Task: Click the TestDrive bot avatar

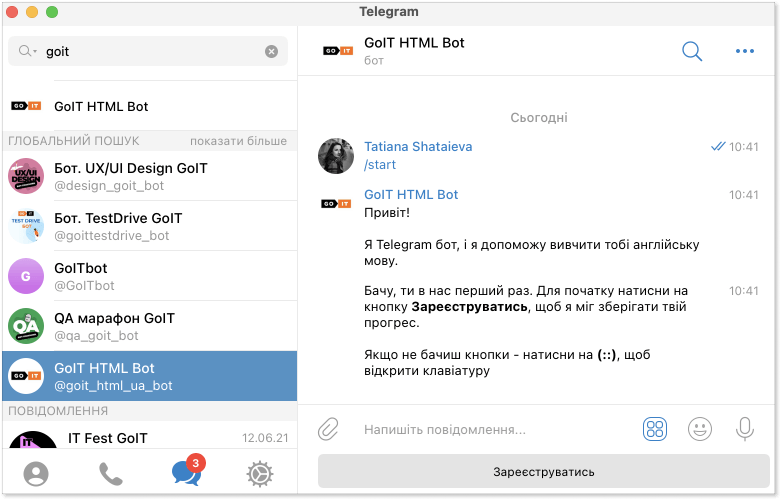Action: pos(26,226)
